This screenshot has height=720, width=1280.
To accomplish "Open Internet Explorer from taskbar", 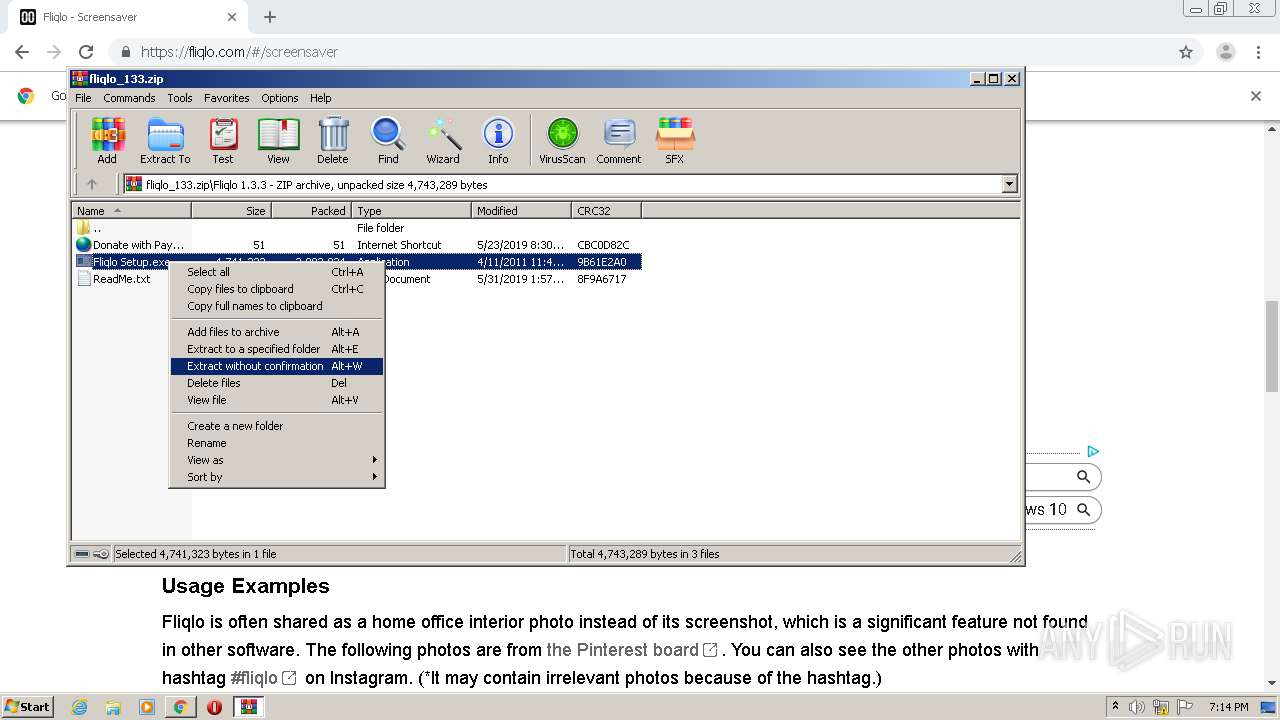I will click(80, 707).
